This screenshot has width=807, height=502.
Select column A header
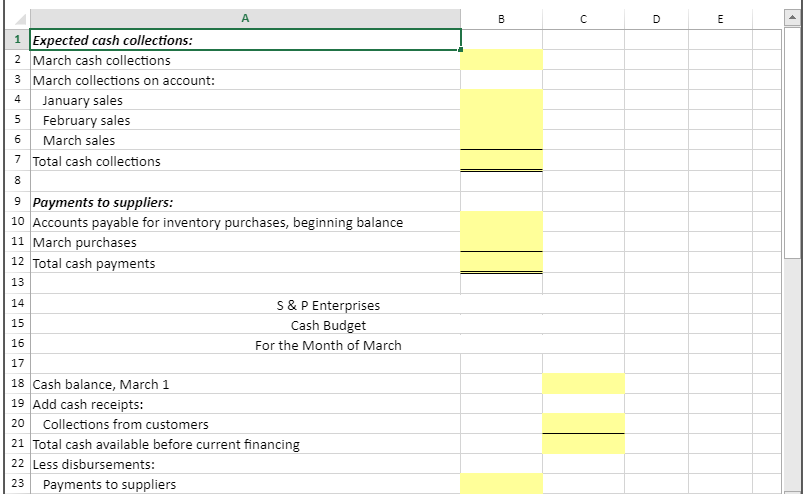click(x=245, y=19)
